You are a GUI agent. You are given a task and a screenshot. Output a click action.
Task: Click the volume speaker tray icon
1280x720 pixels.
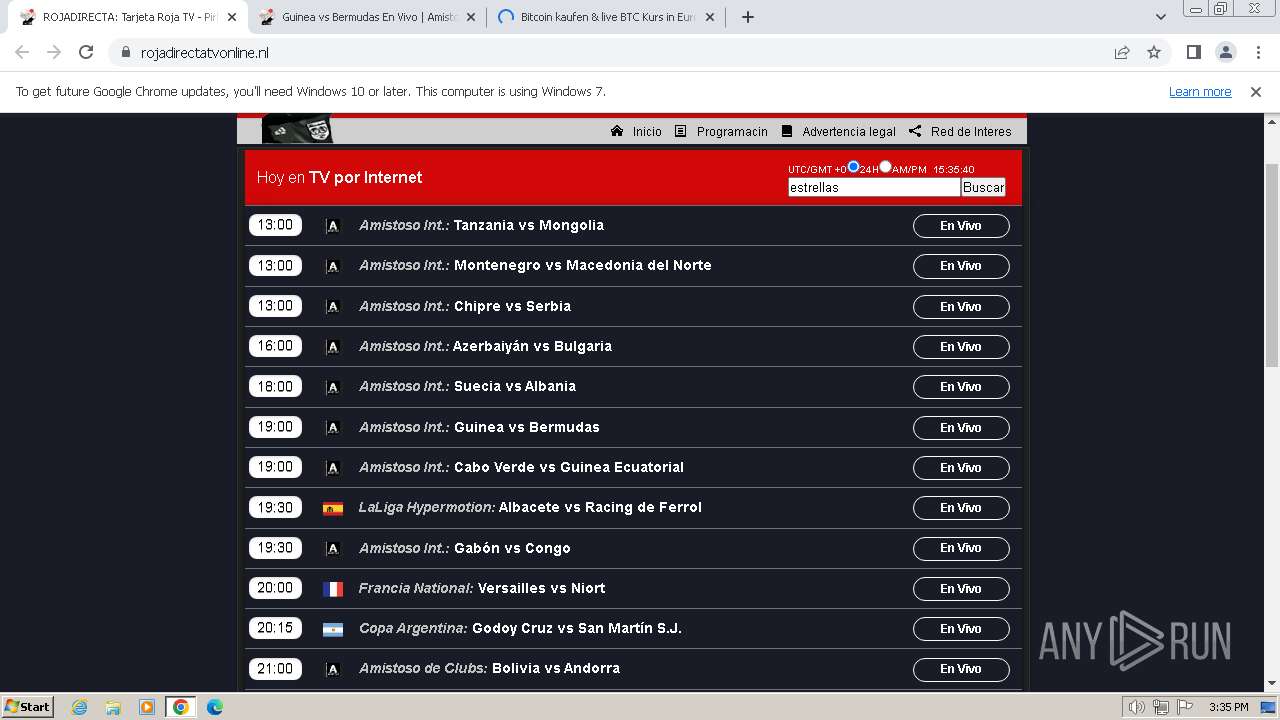(1137, 707)
